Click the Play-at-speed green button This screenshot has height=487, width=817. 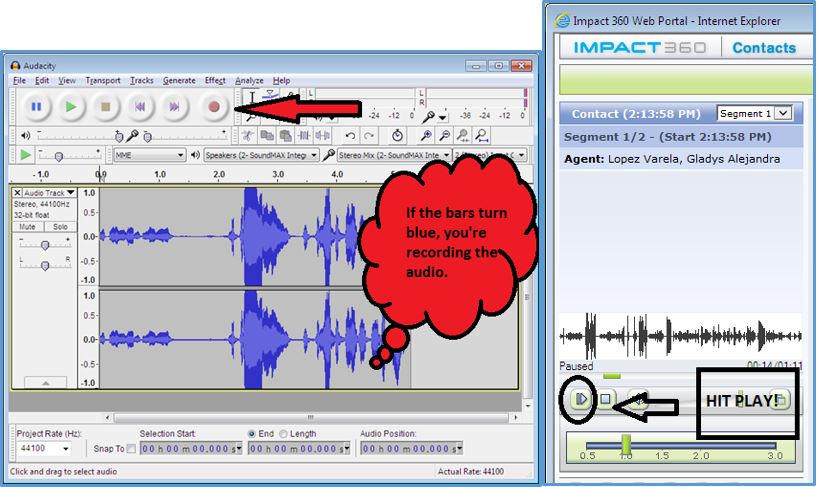(x=24, y=155)
